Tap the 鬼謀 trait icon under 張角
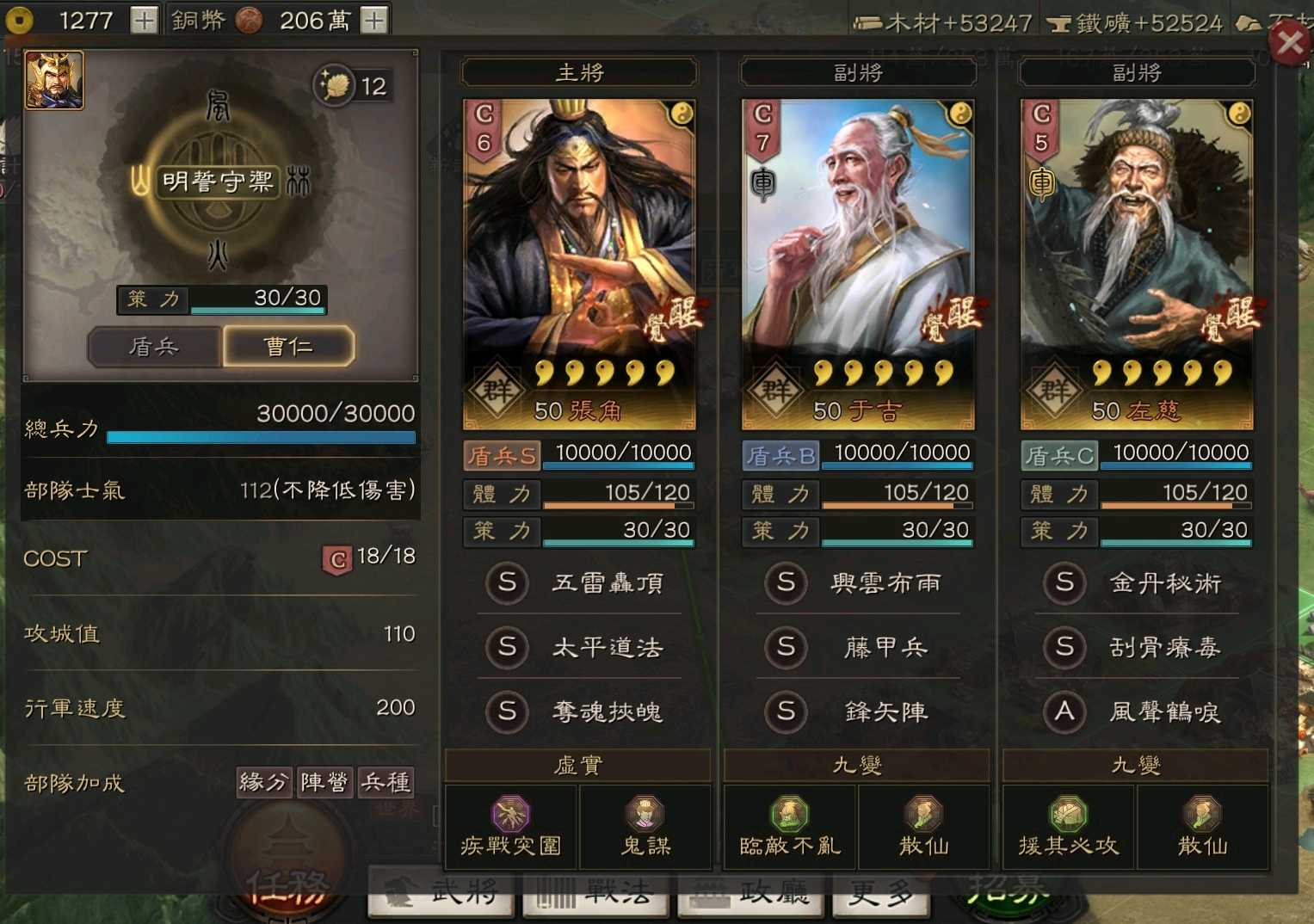This screenshot has height=924, width=1314. point(645,814)
